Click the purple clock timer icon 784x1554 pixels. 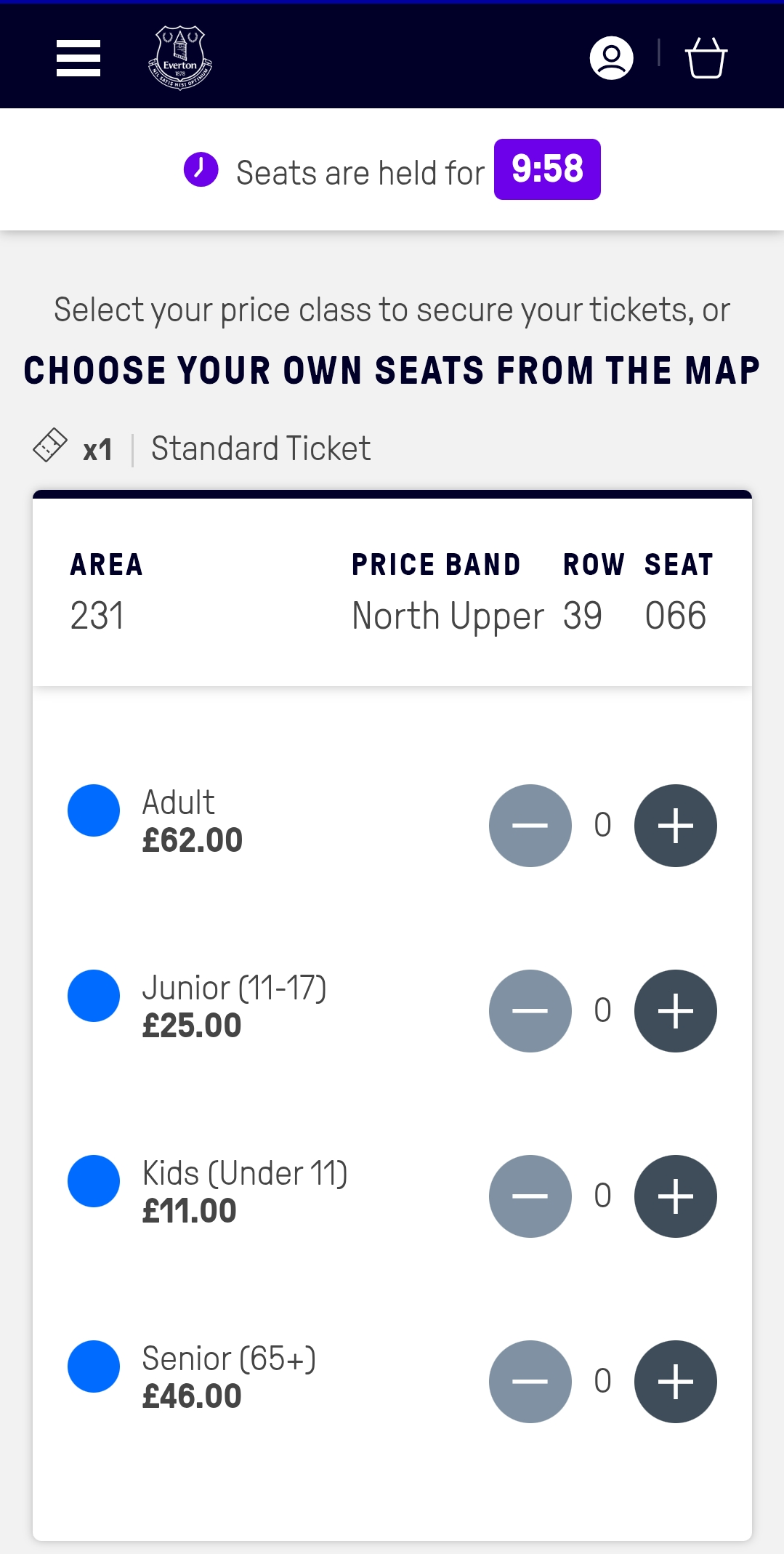(x=201, y=170)
